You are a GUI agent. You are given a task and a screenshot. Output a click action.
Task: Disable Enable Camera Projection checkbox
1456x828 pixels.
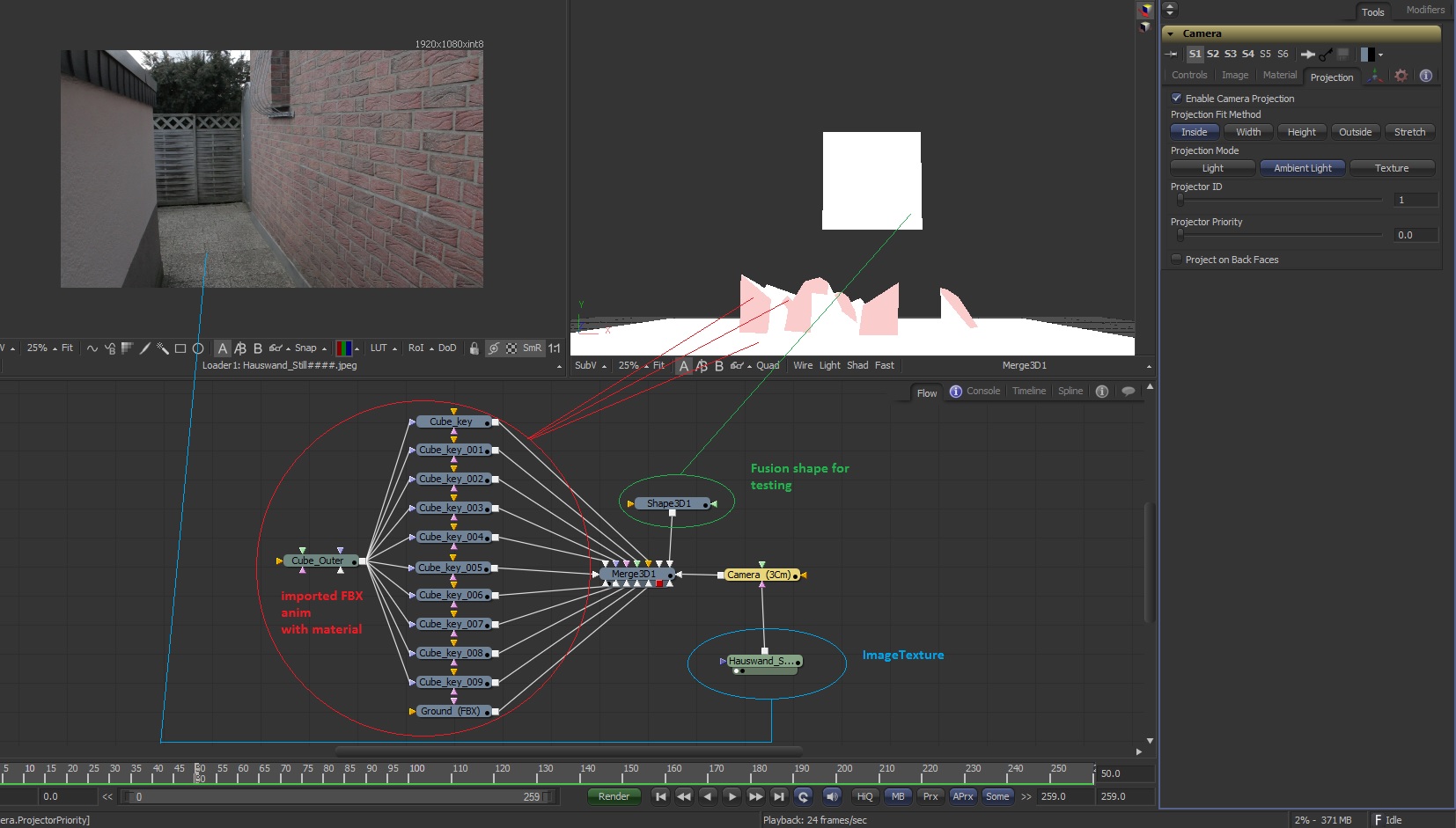1176,98
